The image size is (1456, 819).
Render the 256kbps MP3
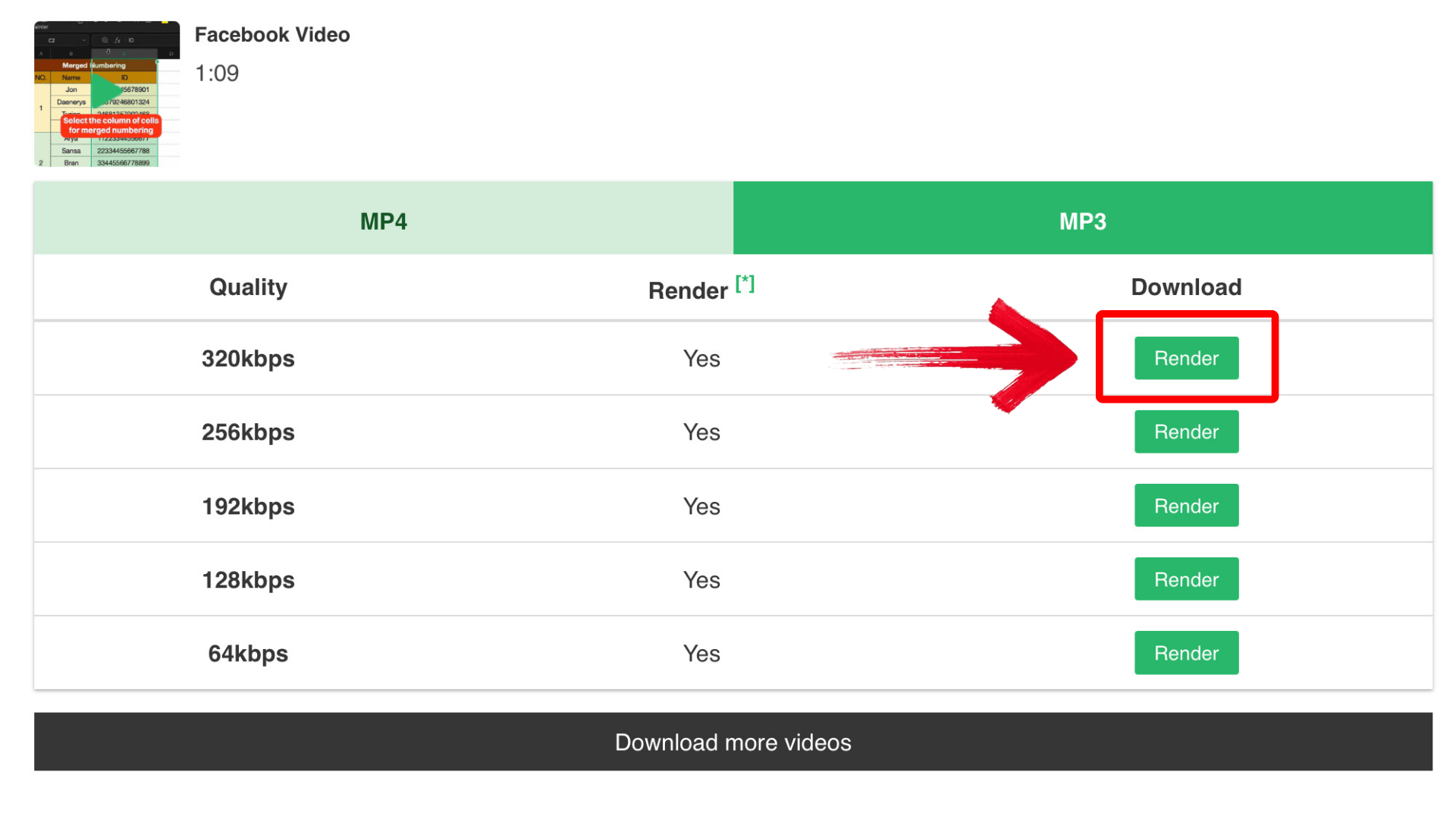[x=1186, y=431]
